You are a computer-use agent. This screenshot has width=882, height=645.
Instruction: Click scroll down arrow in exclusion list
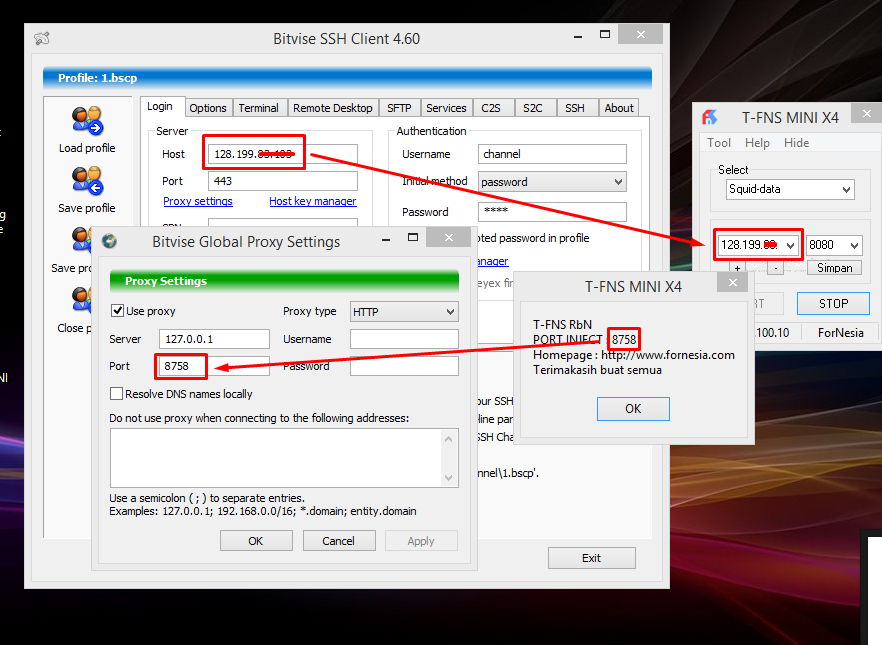tap(448, 478)
